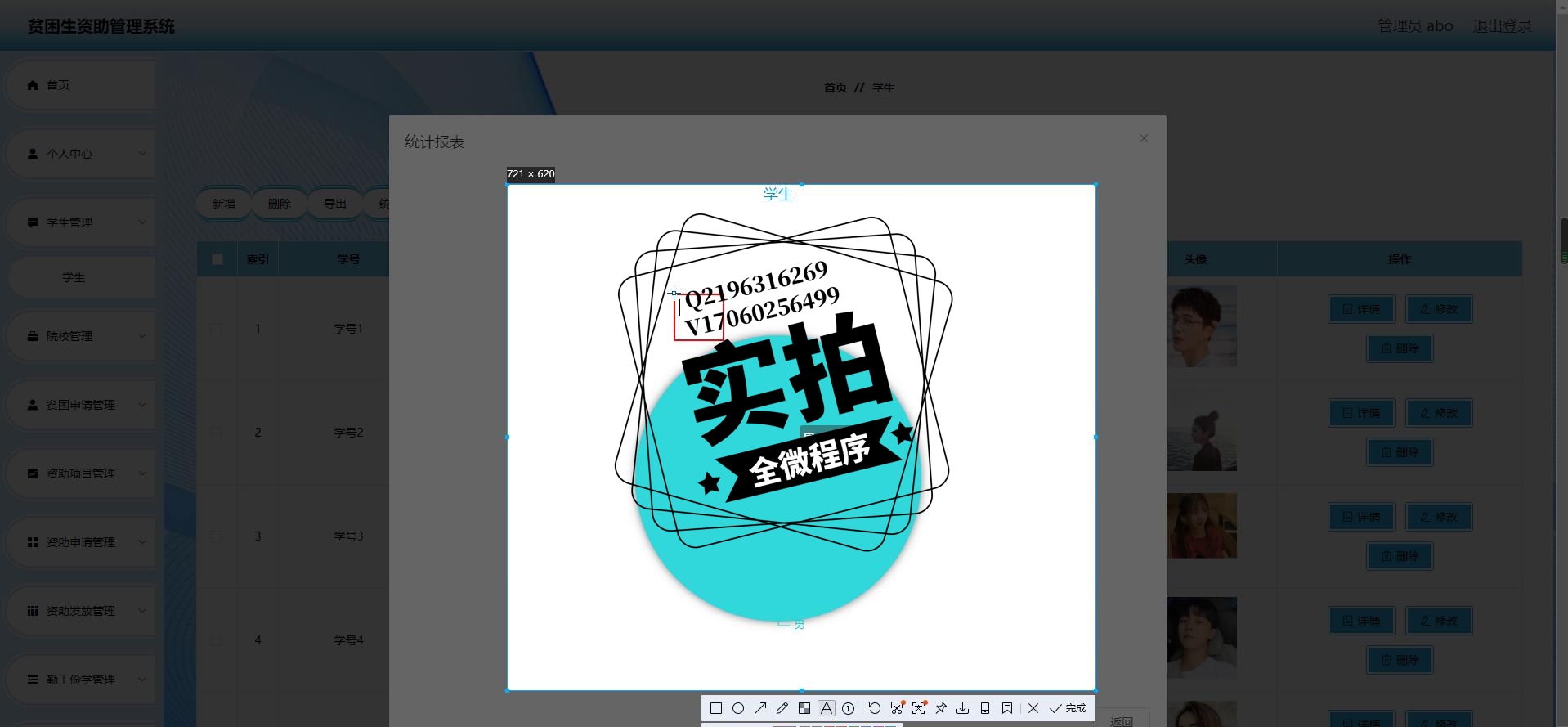Click the grid icon beside 资助申请管理
The width and height of the screenshot is (1568, 727).
33,542
